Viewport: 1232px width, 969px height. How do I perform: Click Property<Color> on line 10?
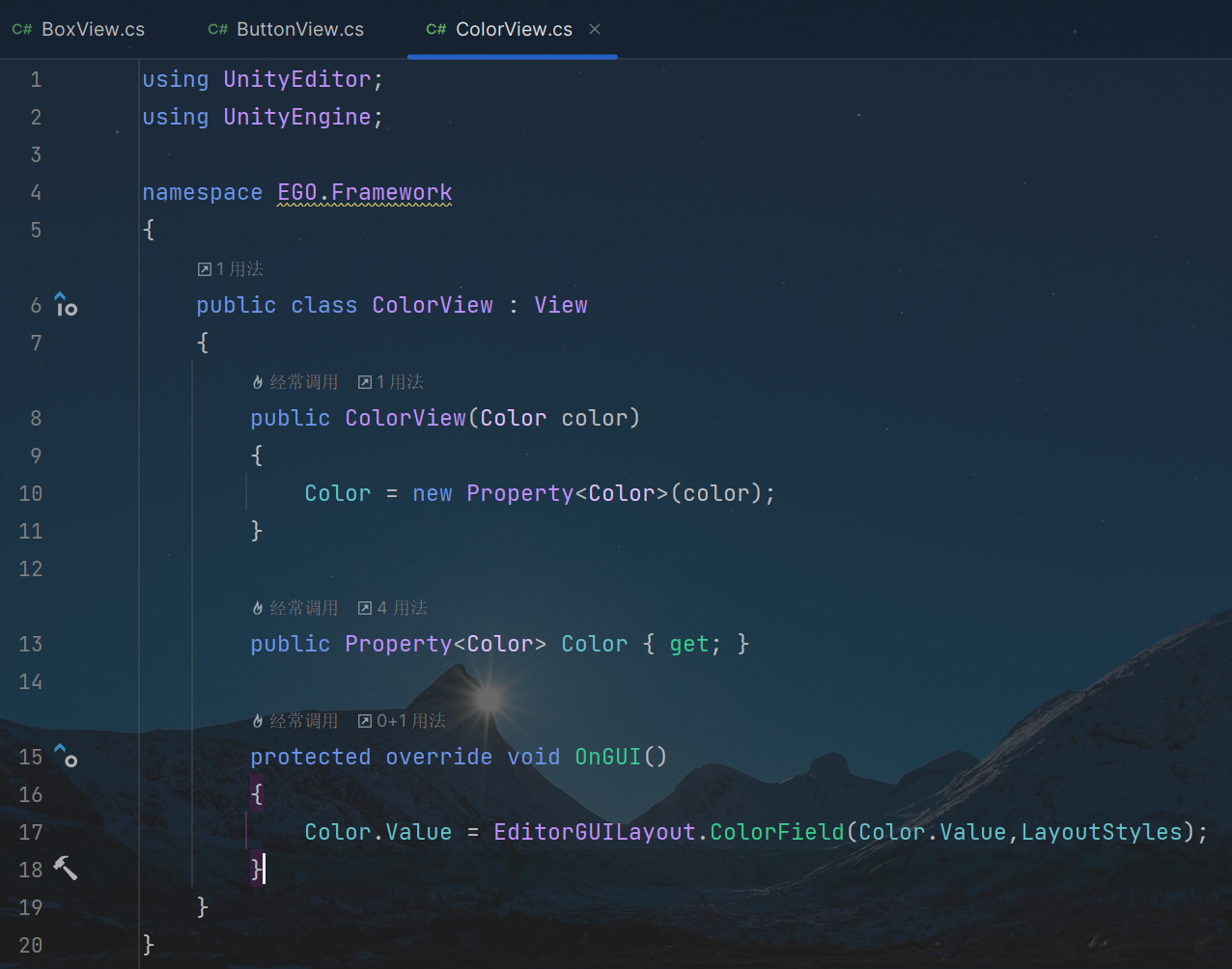568,493
